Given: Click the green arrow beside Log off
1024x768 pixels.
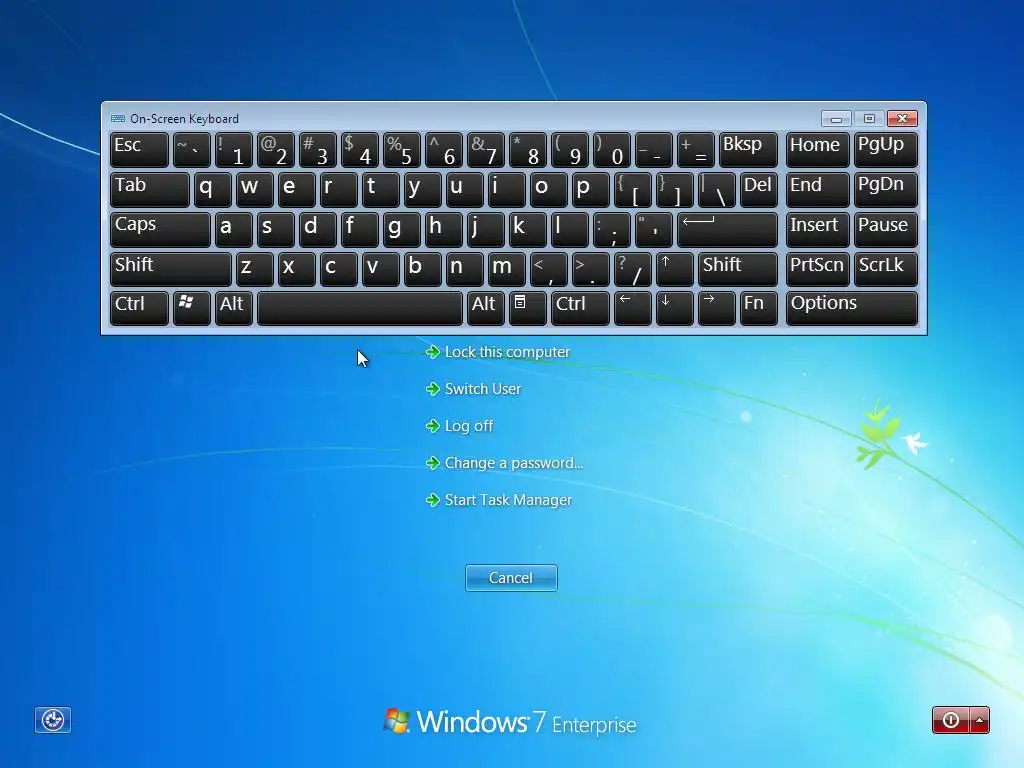Looking at the screenshot, I should pos(432,426).
